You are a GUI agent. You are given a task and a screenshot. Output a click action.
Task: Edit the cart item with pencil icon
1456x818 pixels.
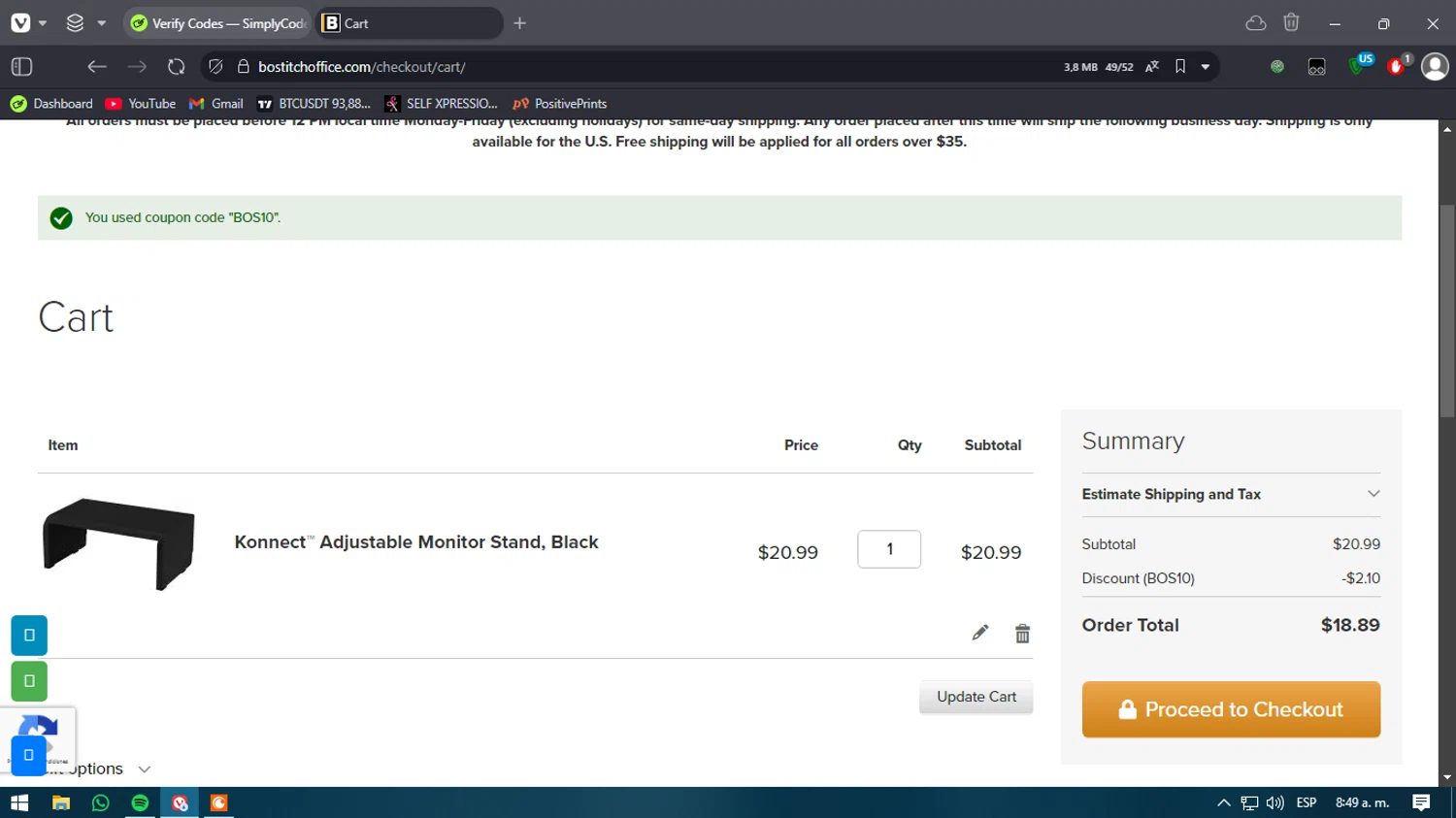[980, 633]
